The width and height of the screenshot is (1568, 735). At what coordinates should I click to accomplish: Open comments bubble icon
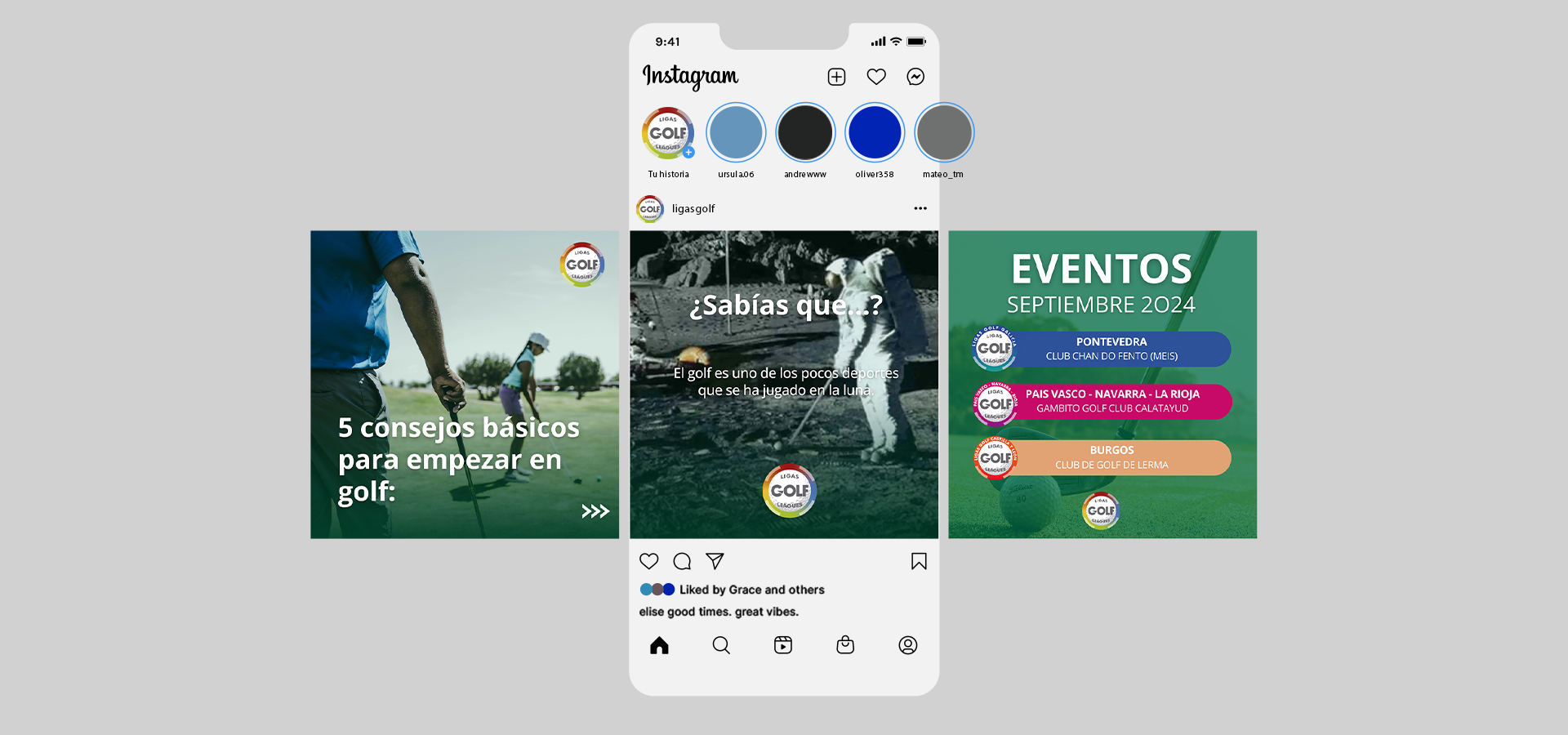tap(682, 561)
